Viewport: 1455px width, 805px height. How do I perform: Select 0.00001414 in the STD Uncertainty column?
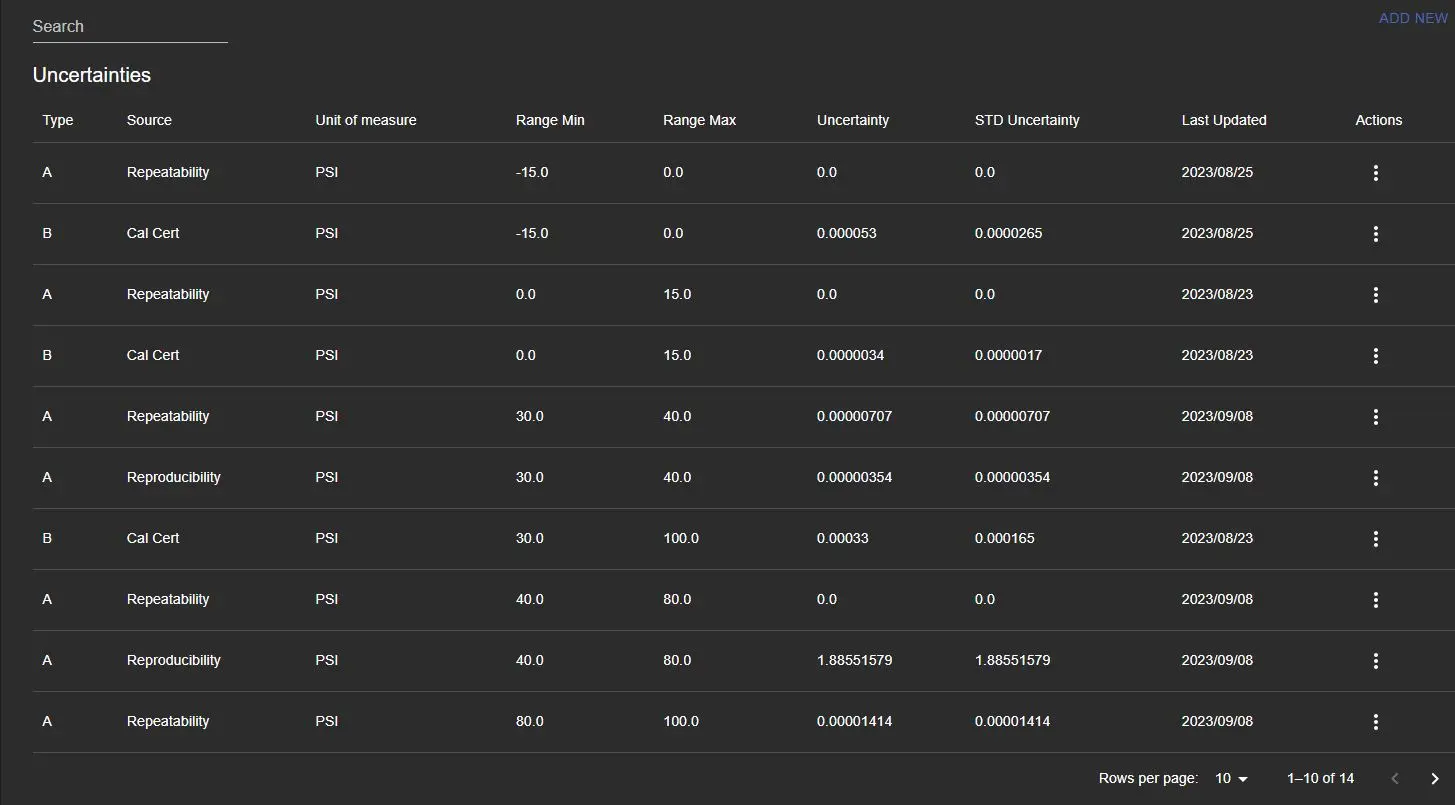pyautogui.click(x=1013, y=721)
